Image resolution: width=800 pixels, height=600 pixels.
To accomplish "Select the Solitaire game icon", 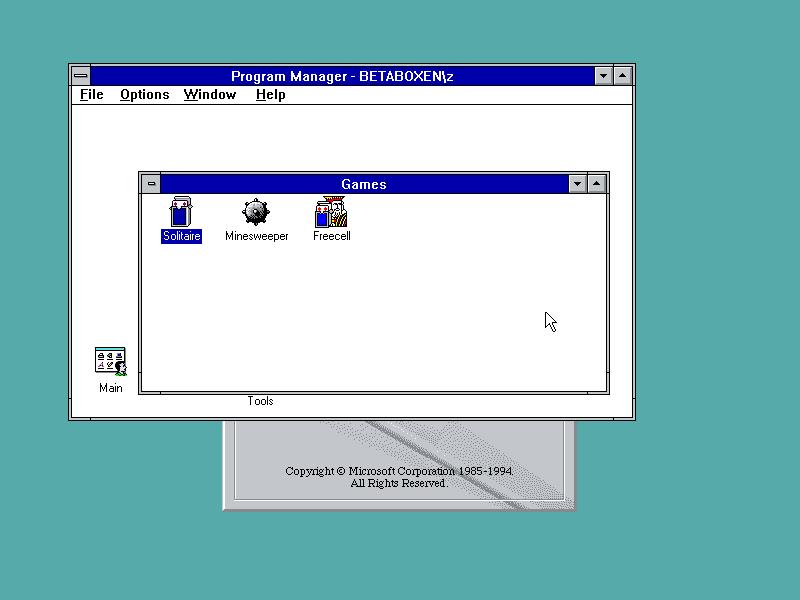I will click(181, 212).
